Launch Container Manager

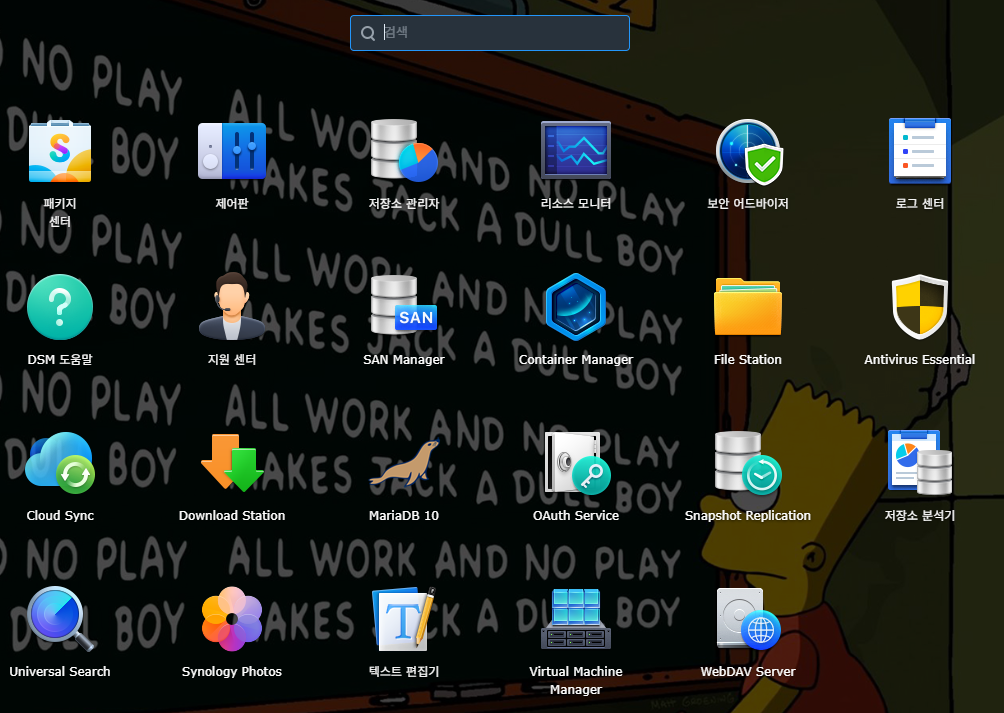point(576,308)
